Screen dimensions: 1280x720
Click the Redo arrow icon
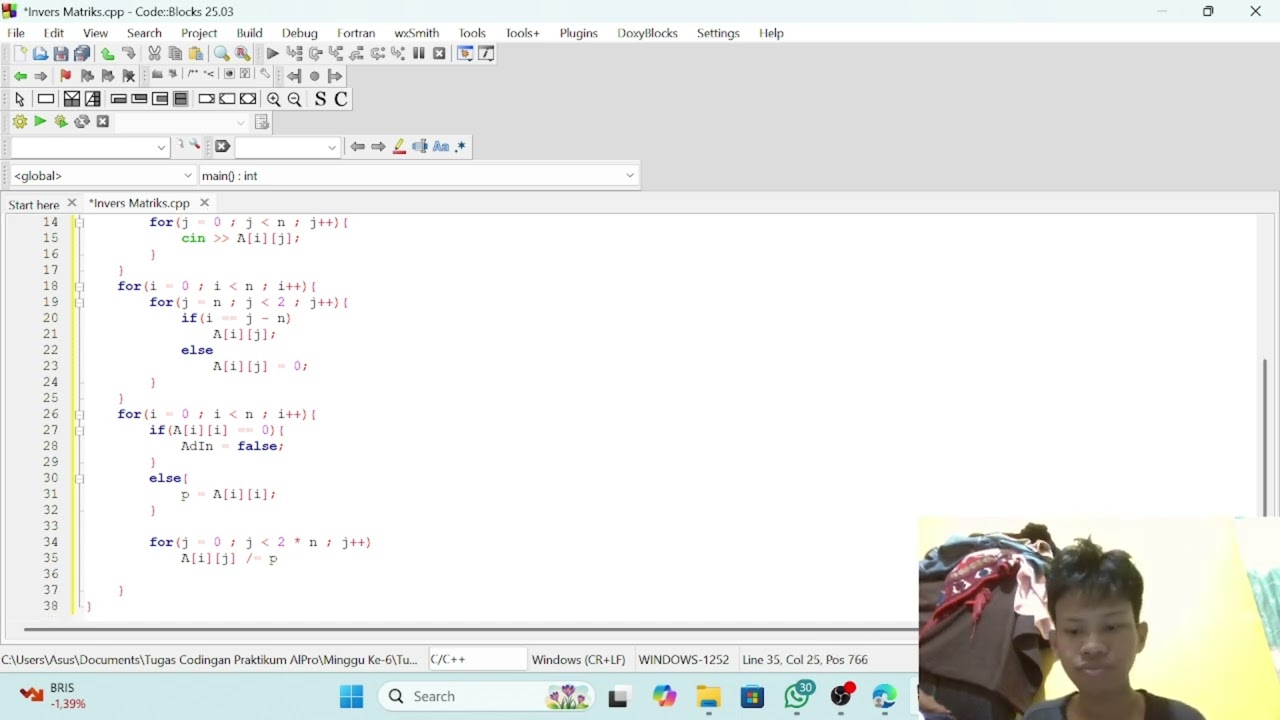[x=129, y=54]
